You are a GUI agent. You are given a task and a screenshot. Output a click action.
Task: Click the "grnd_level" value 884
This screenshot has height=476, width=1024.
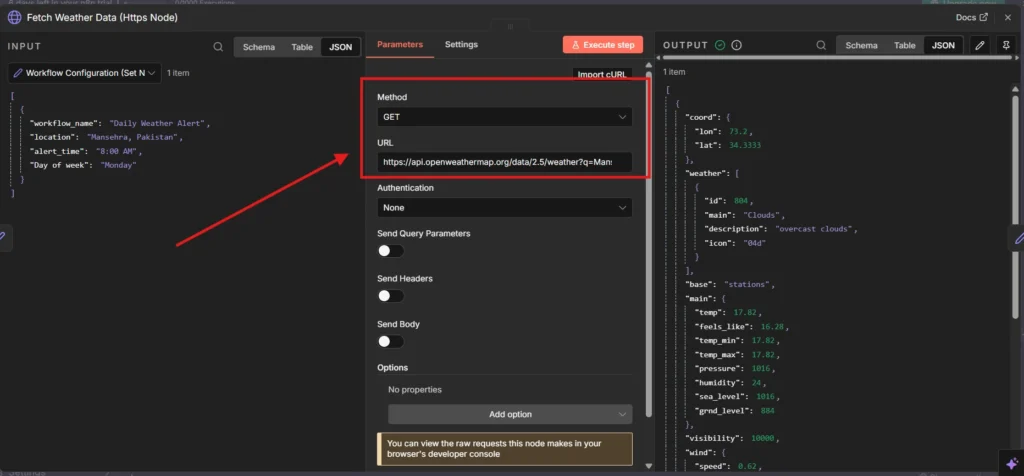tap(769, 411)
